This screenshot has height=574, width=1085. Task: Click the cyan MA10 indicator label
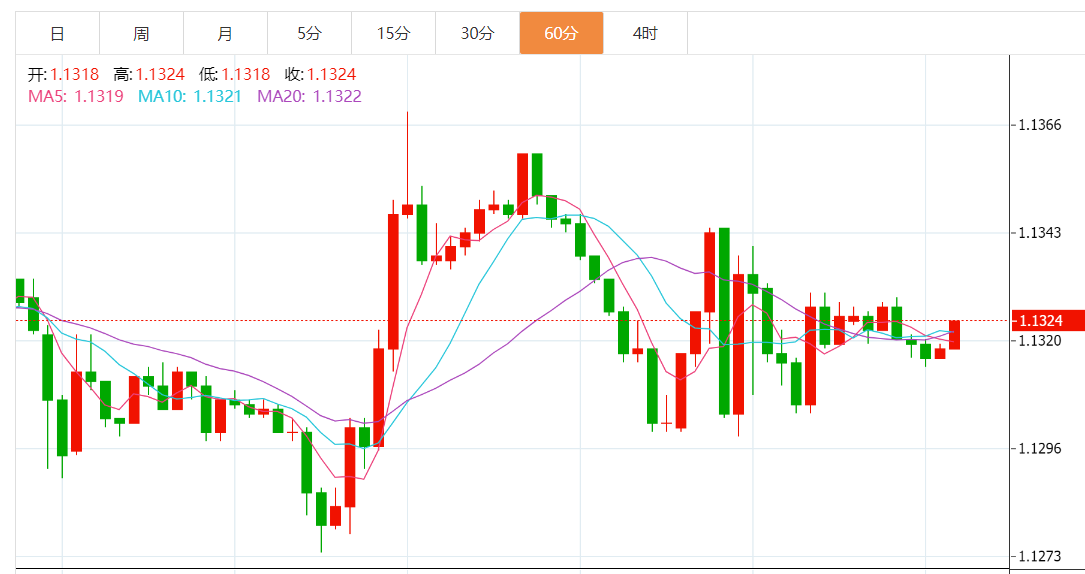tap(189, 96)
